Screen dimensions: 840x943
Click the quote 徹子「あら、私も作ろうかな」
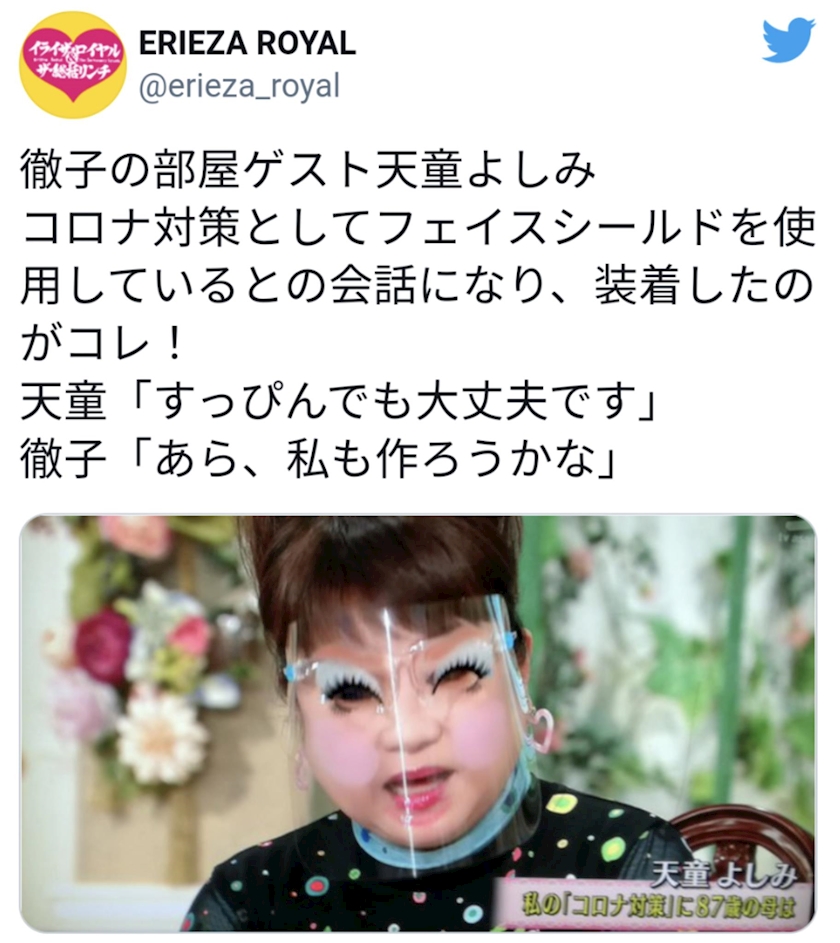pos(319,459)
